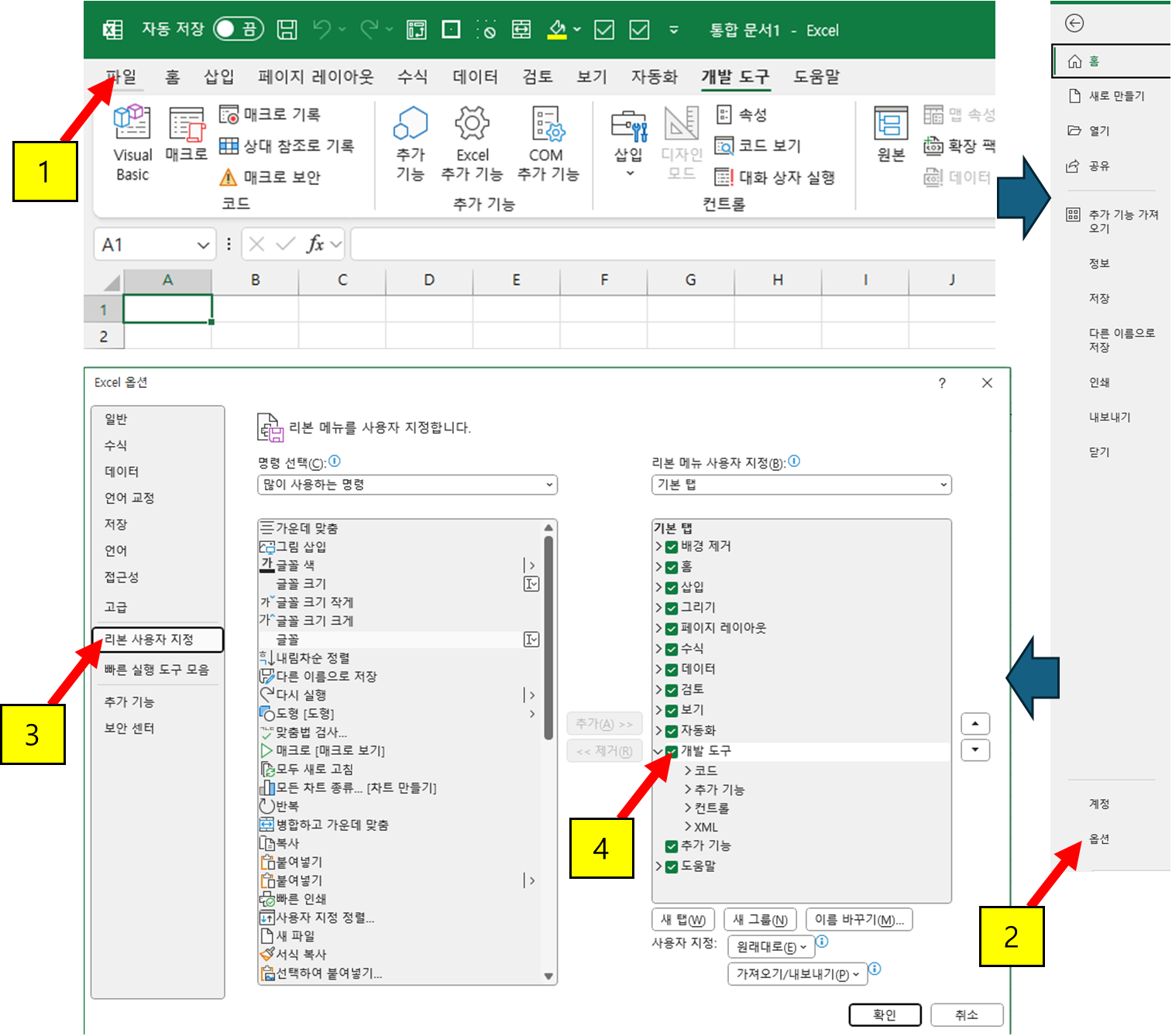Open 추가 기능 (Add-ins) hexagon icon
The width and height of the screenshot is (1172, 1036).
coord(411,123)
